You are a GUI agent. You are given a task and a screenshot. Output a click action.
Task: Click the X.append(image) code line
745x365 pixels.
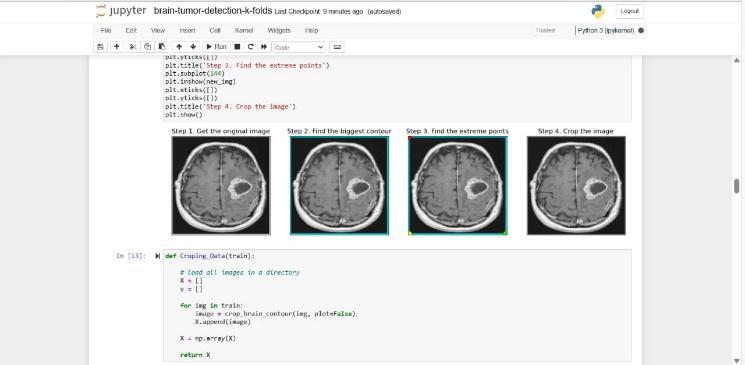(x=223, y=322)
